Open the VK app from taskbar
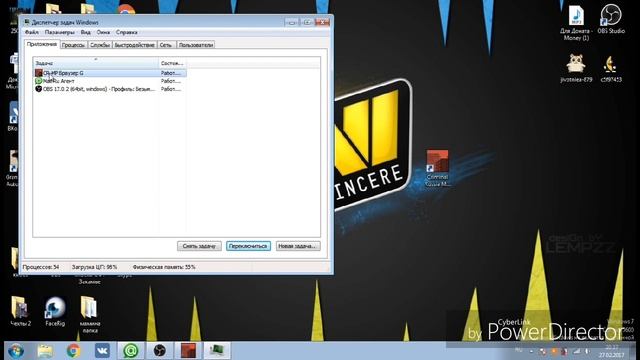This screenshot has height=360, width=640. pos(102,351)
